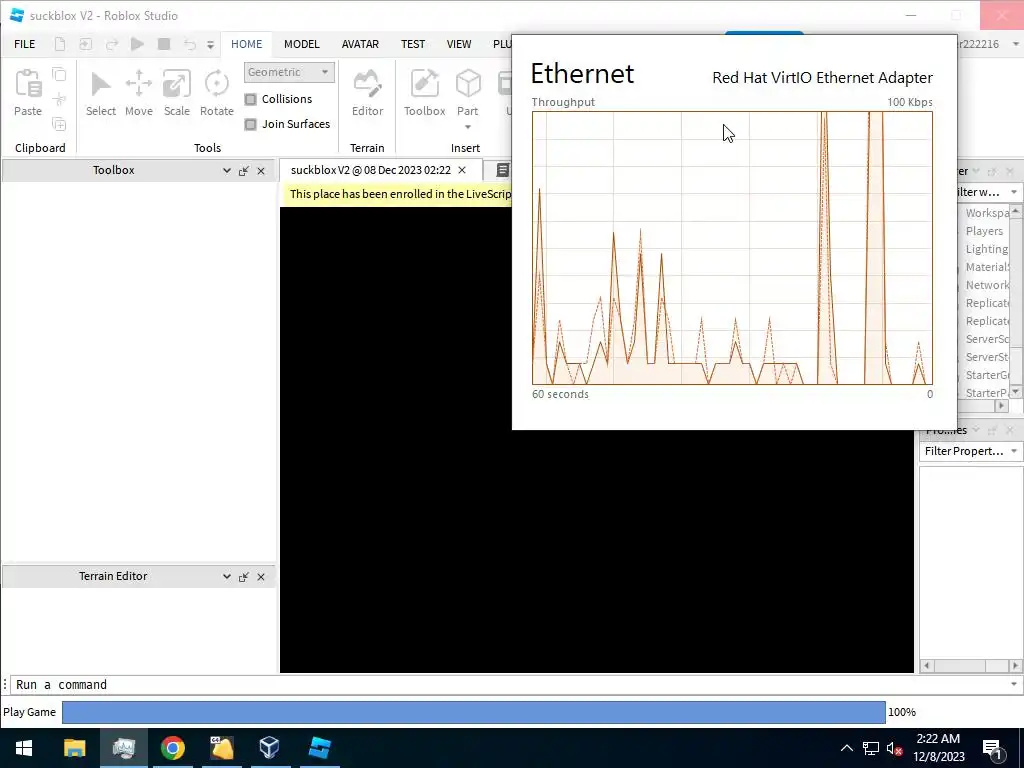Open the command bar history dropdown
The image size is (1024, 768).
(1014, 684)
